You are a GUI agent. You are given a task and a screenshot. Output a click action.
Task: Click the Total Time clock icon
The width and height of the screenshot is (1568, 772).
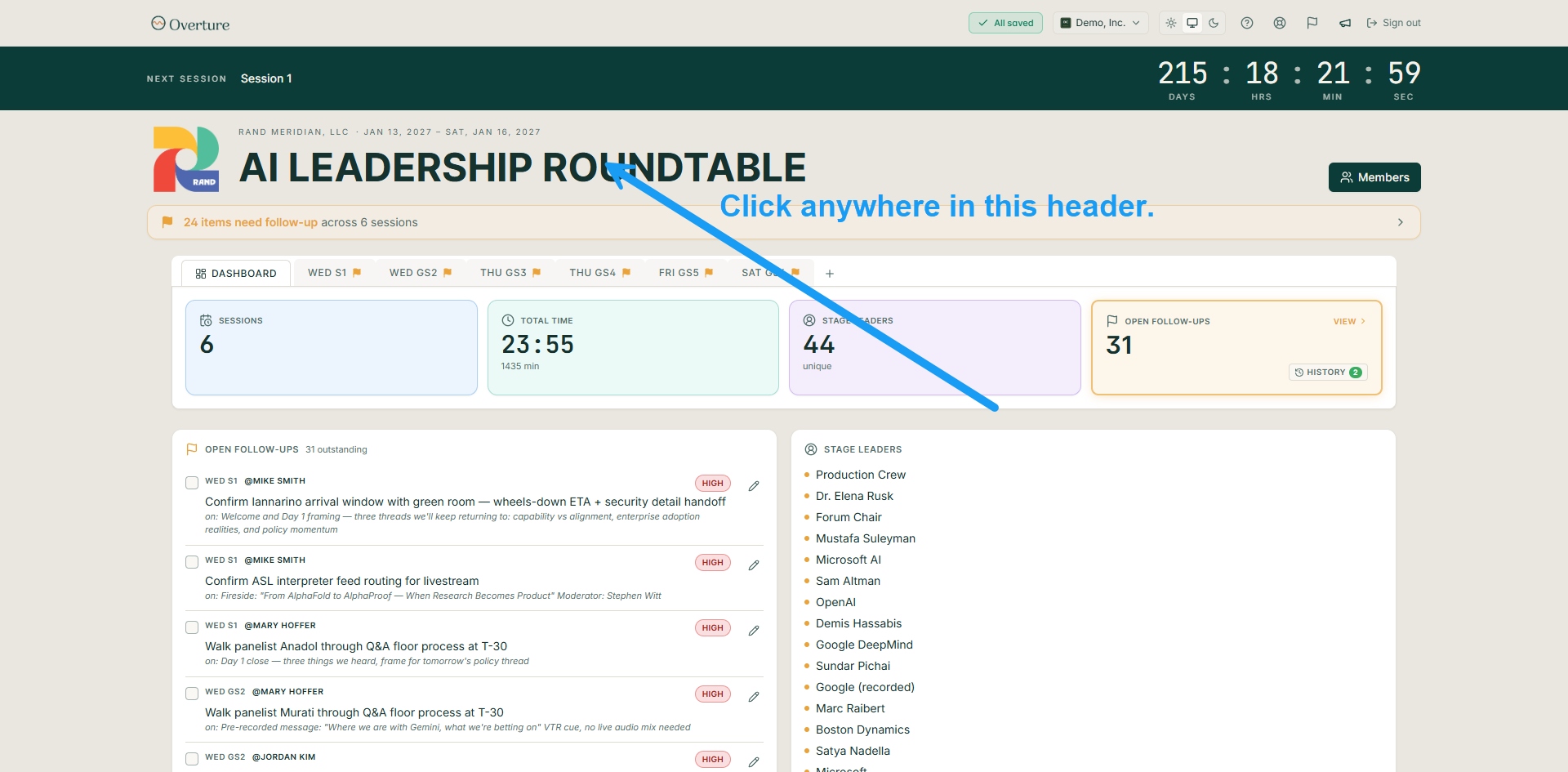[508, 320]
